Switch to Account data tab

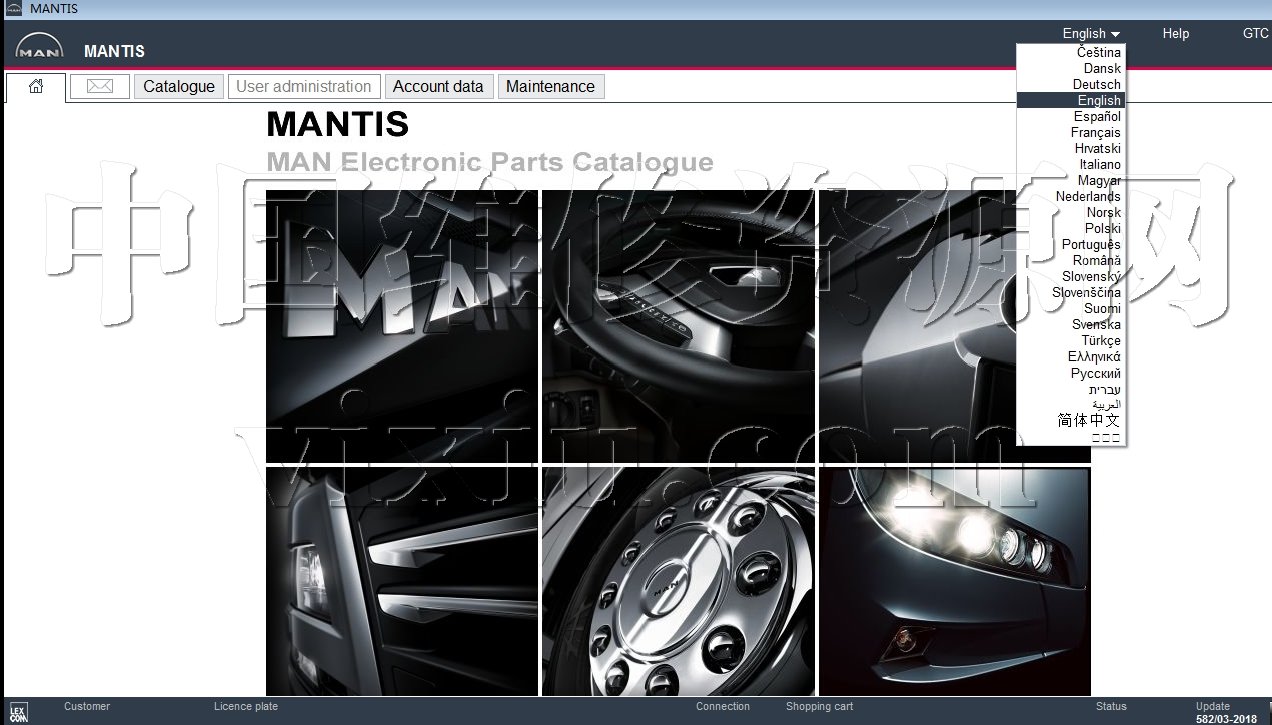(x=438, y=87)
